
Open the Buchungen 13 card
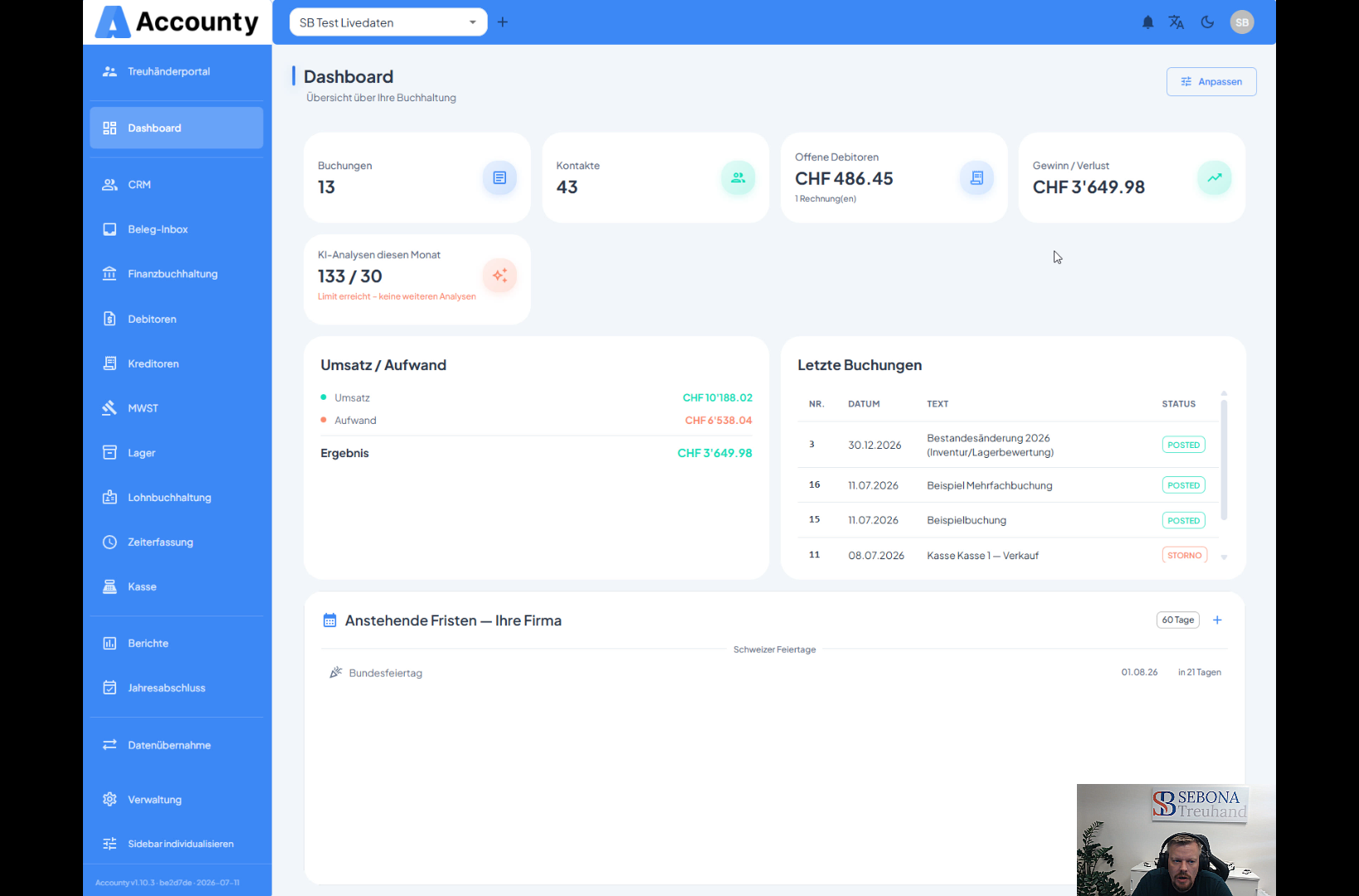[417, 178]
